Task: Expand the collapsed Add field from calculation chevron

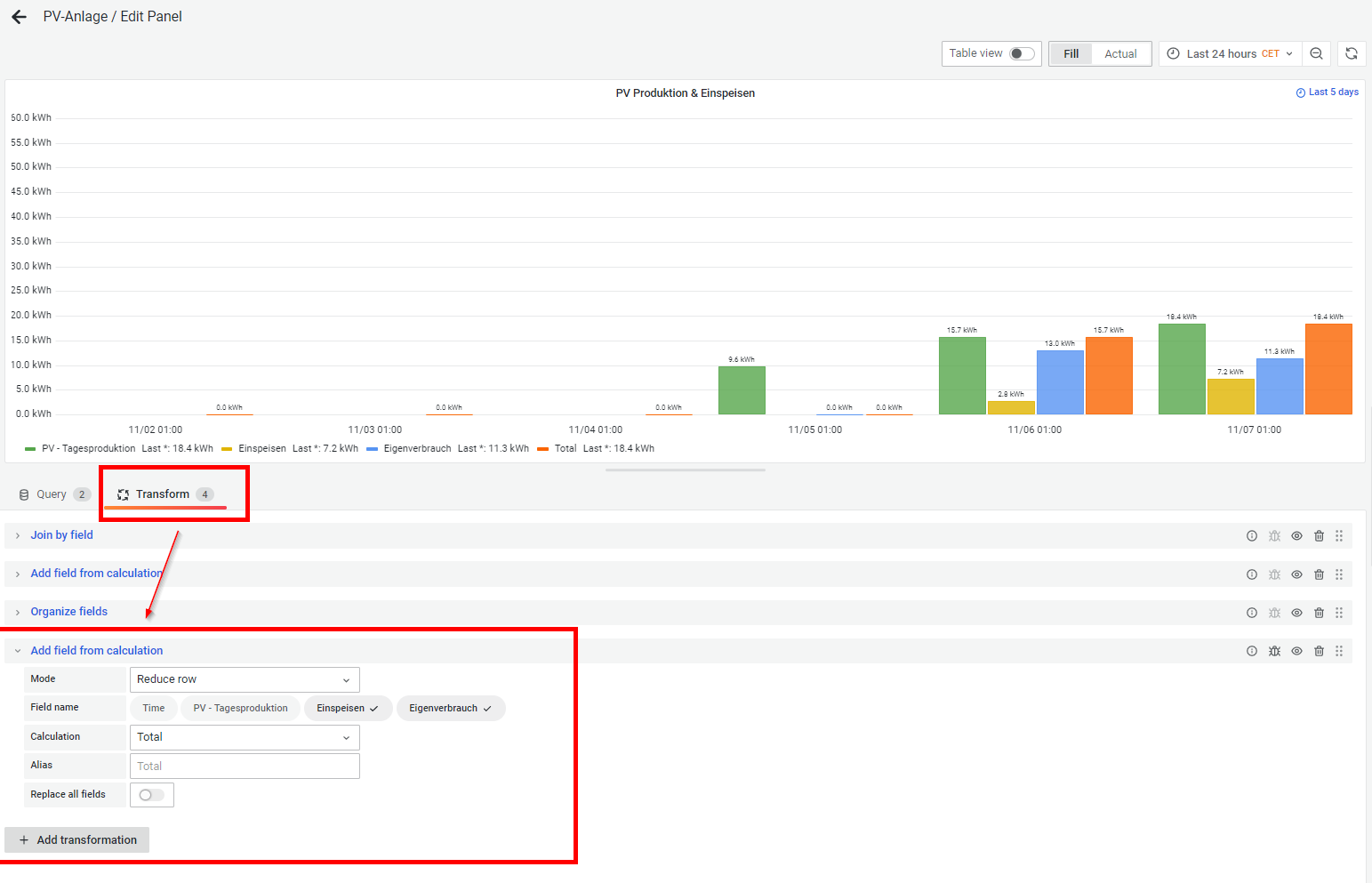Action: [18, 574]
